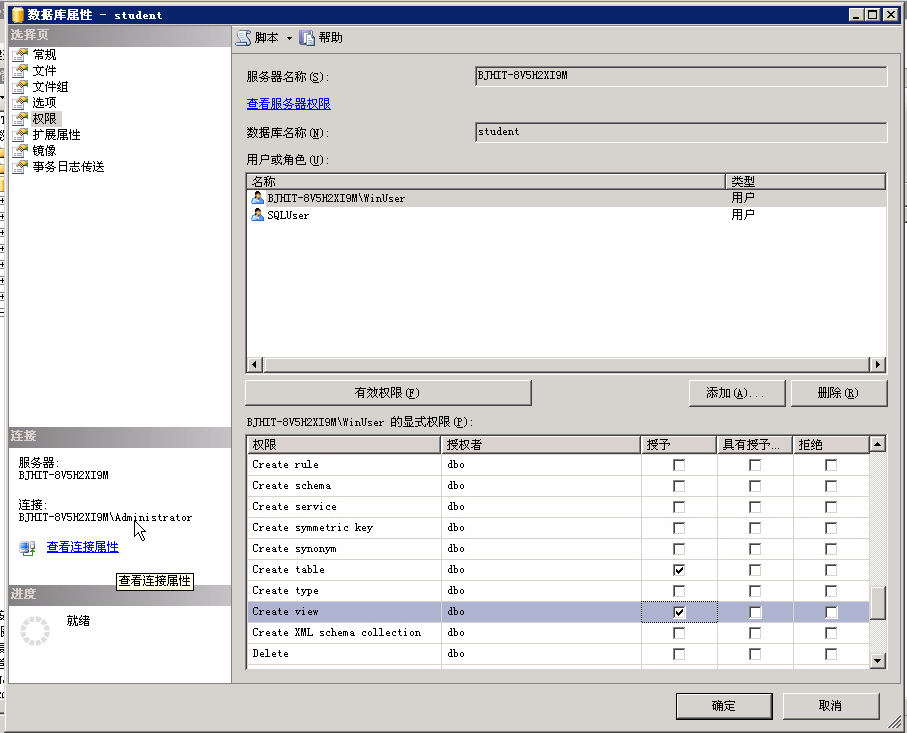Screen dimensions: 907x733
Task: Toggle deny checkbox for Create service
Action: [831, 507]
